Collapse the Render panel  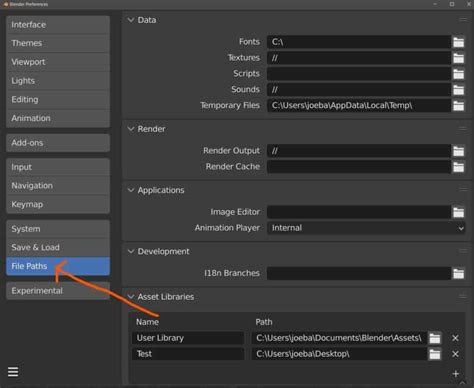pyautogui.click(x=131, y=129)
